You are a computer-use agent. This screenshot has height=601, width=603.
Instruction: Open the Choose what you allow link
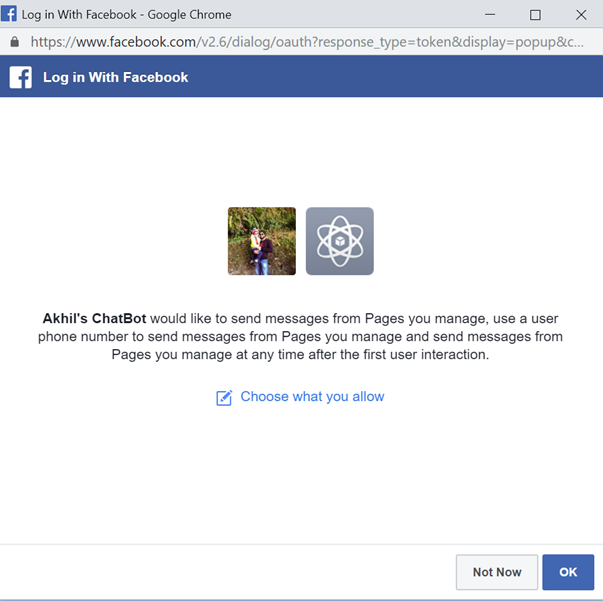[x=312, y=397]
